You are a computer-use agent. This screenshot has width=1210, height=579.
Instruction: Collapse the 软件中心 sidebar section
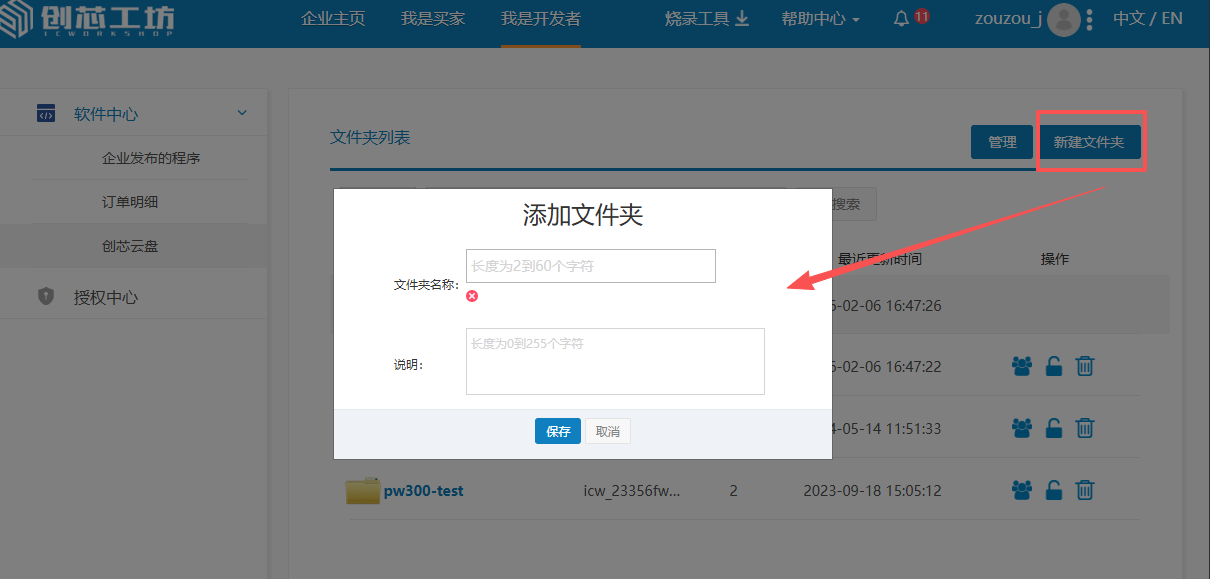242,113
